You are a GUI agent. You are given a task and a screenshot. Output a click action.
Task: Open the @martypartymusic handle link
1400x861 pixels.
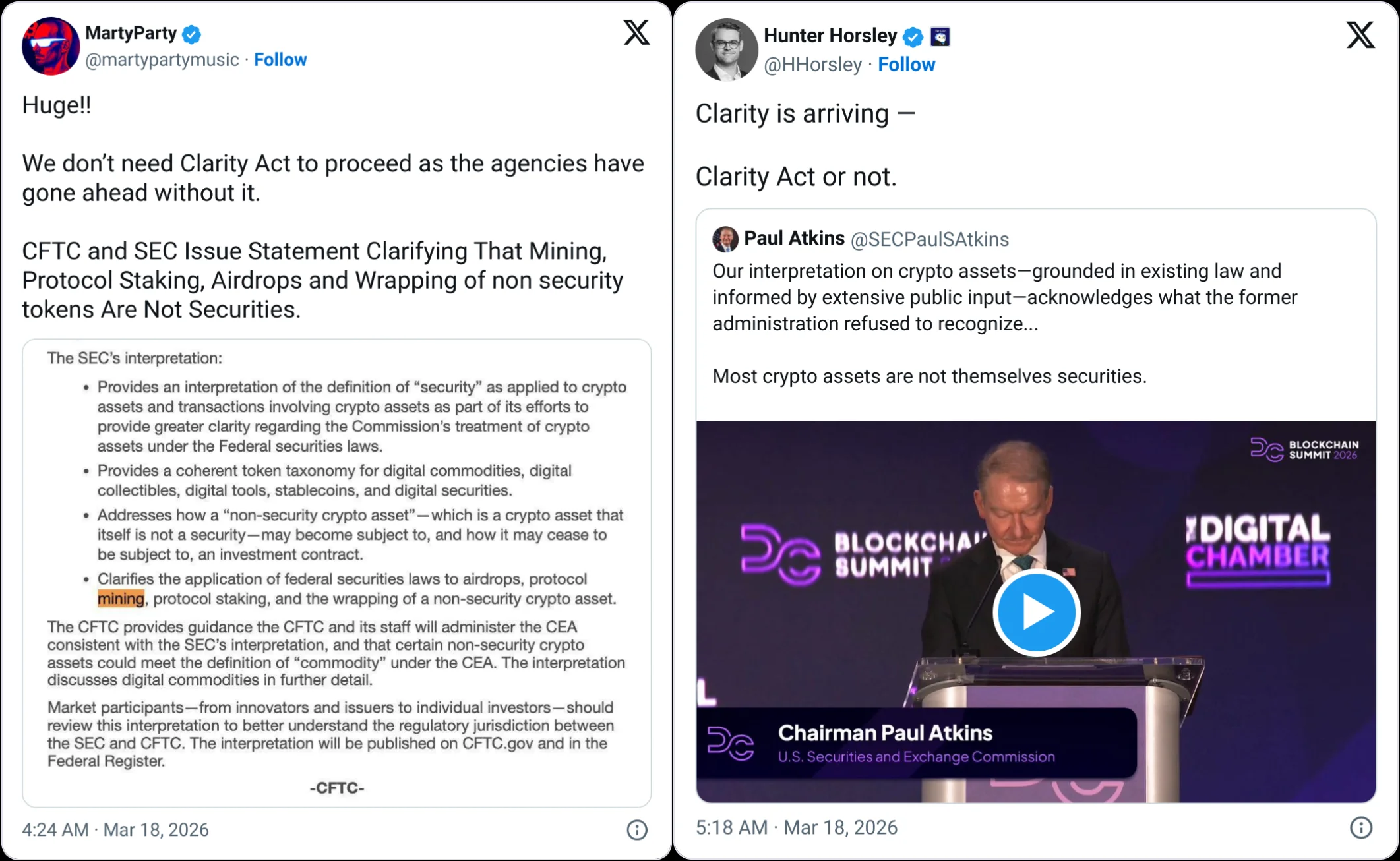(x=162, y=59)
